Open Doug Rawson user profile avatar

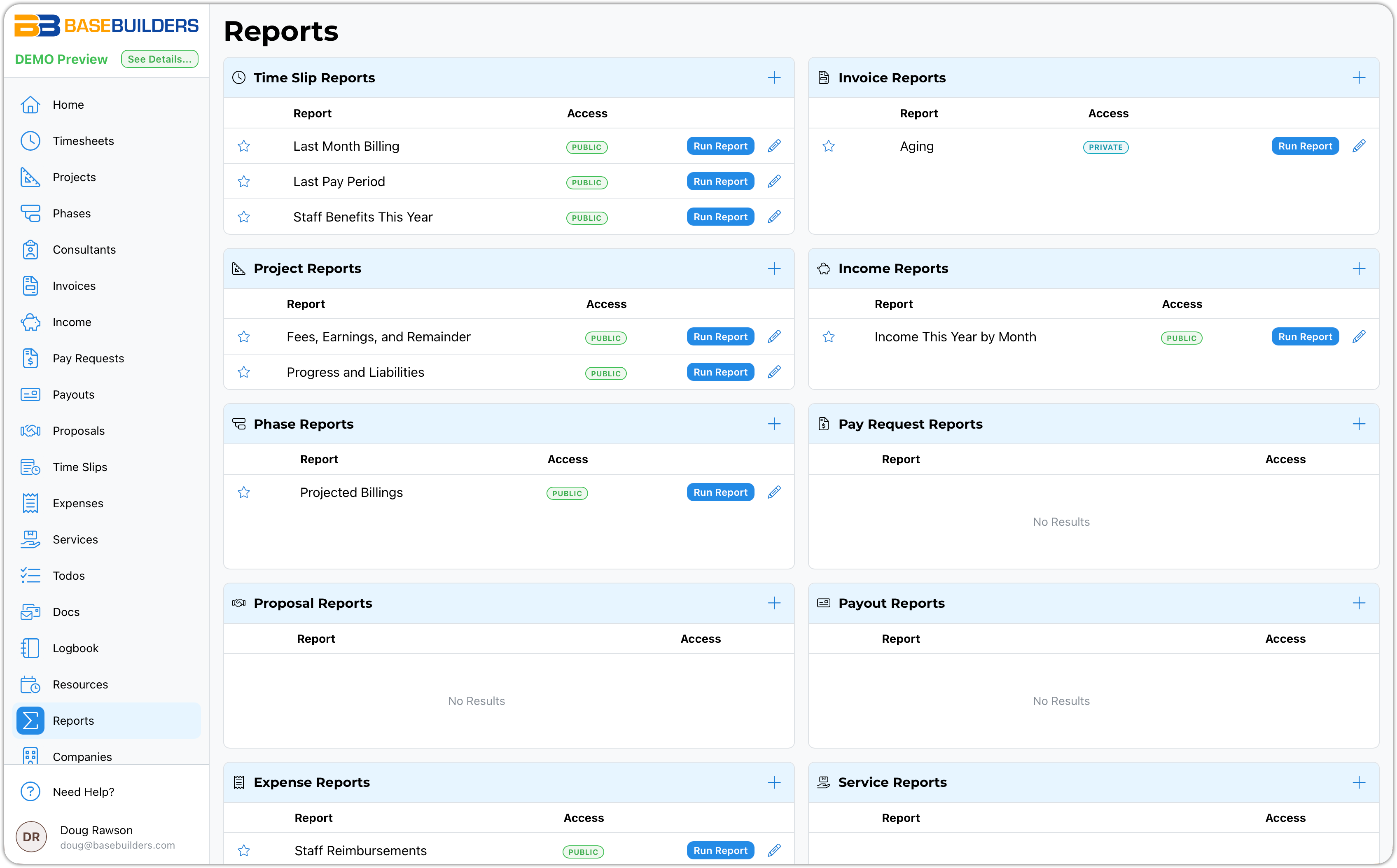31,837
